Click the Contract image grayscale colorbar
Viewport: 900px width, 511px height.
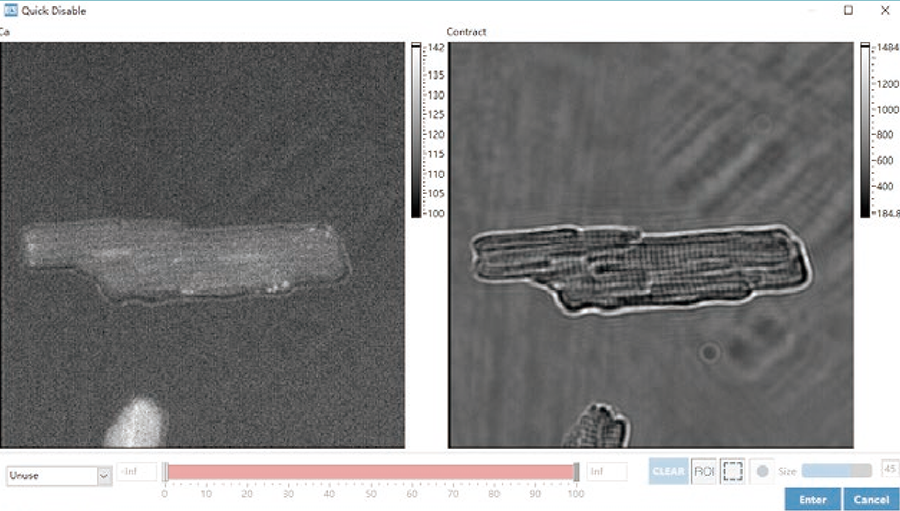[x=865, y=130]
